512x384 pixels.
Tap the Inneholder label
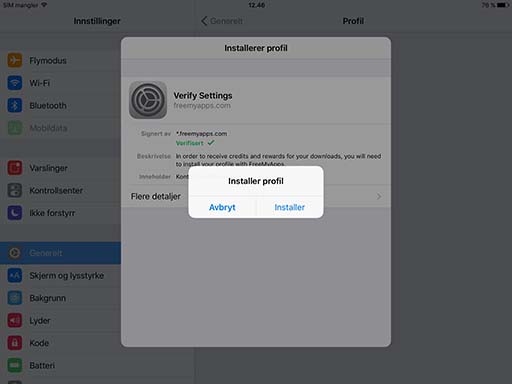pos(155,177)
